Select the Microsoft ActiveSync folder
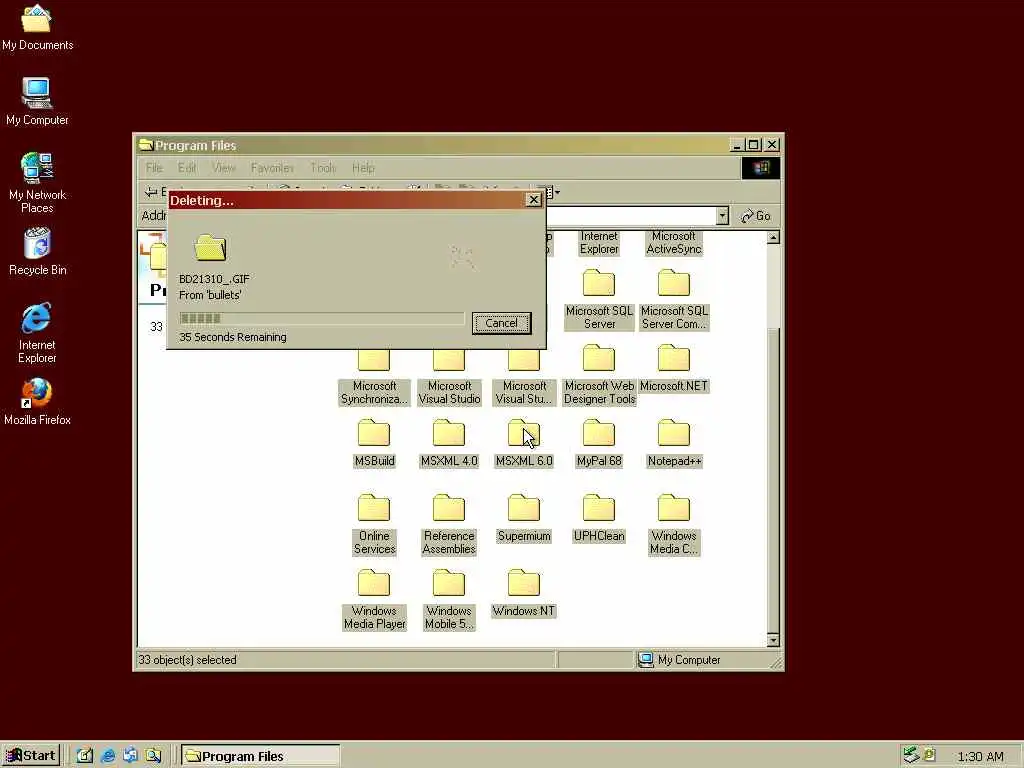Image resolution: width=1024 pixels, height=768 pixels. pos(673,243)
